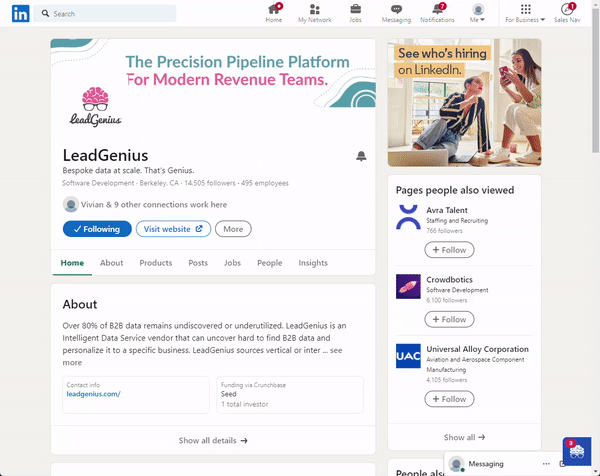Image resolution: width=600 pixels, height=476 pixels.
Task: Switch to the Insights tab
Action: (313, 263)
